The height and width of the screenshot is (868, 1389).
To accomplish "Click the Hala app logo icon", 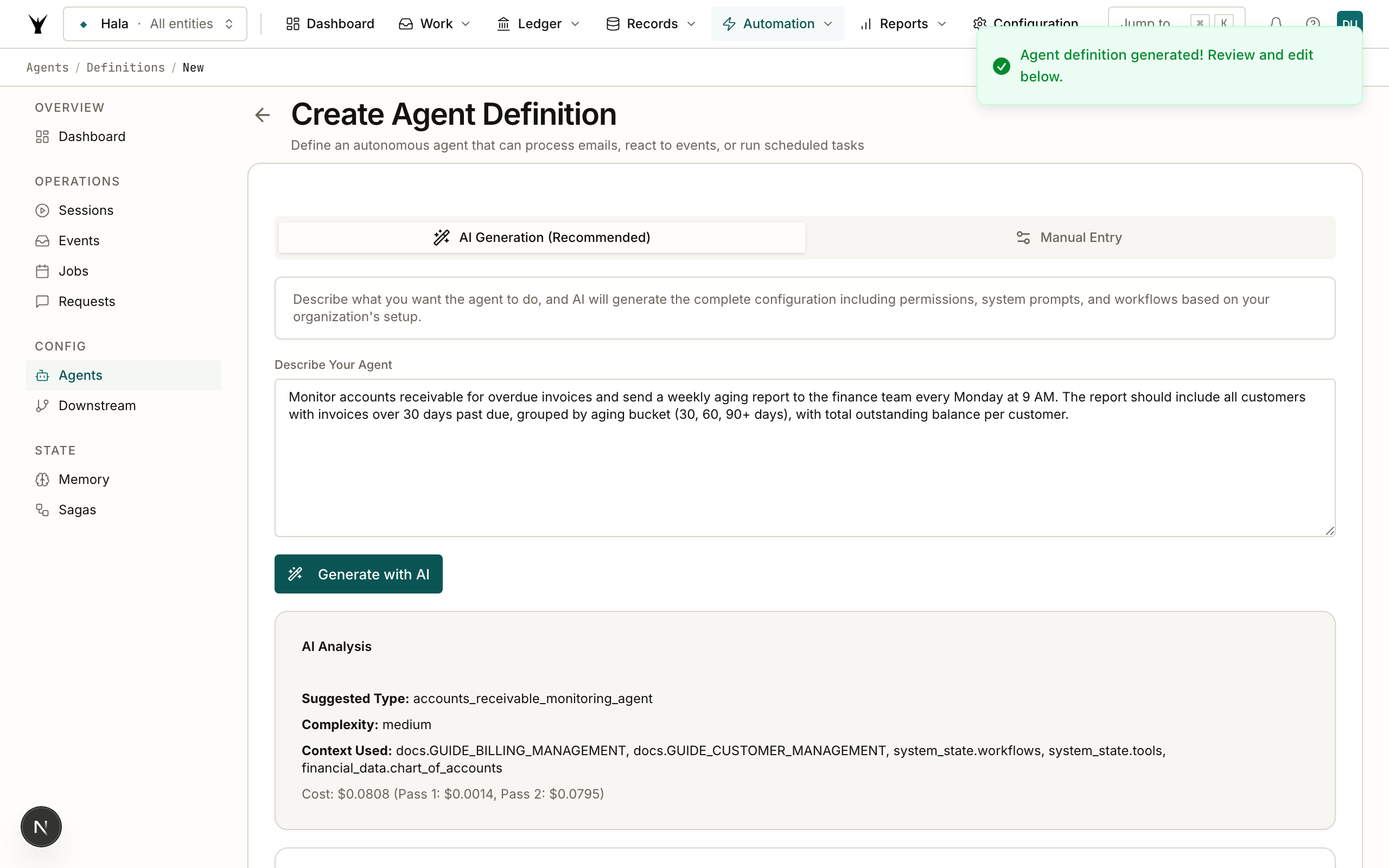I will [38, 23].
